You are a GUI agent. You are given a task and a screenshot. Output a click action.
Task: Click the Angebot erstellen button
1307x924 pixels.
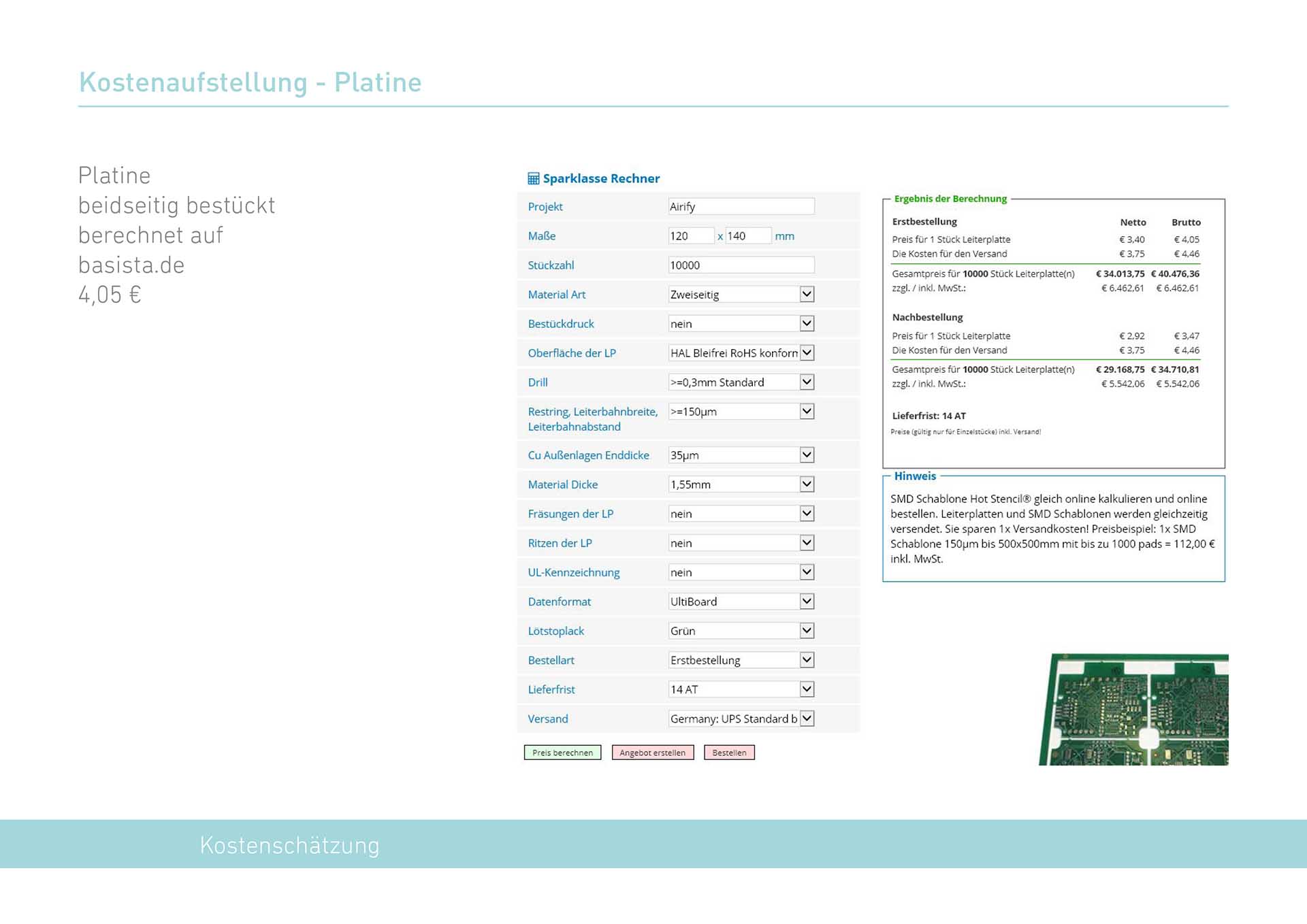[652, 753]
